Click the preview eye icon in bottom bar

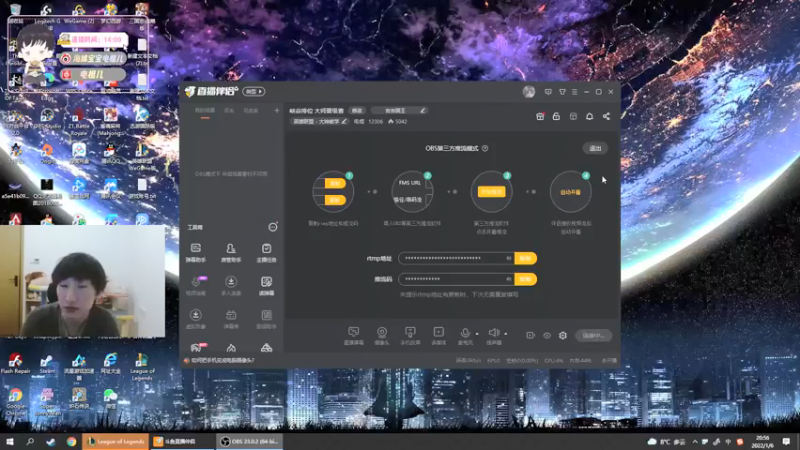(x=547, y=335)
